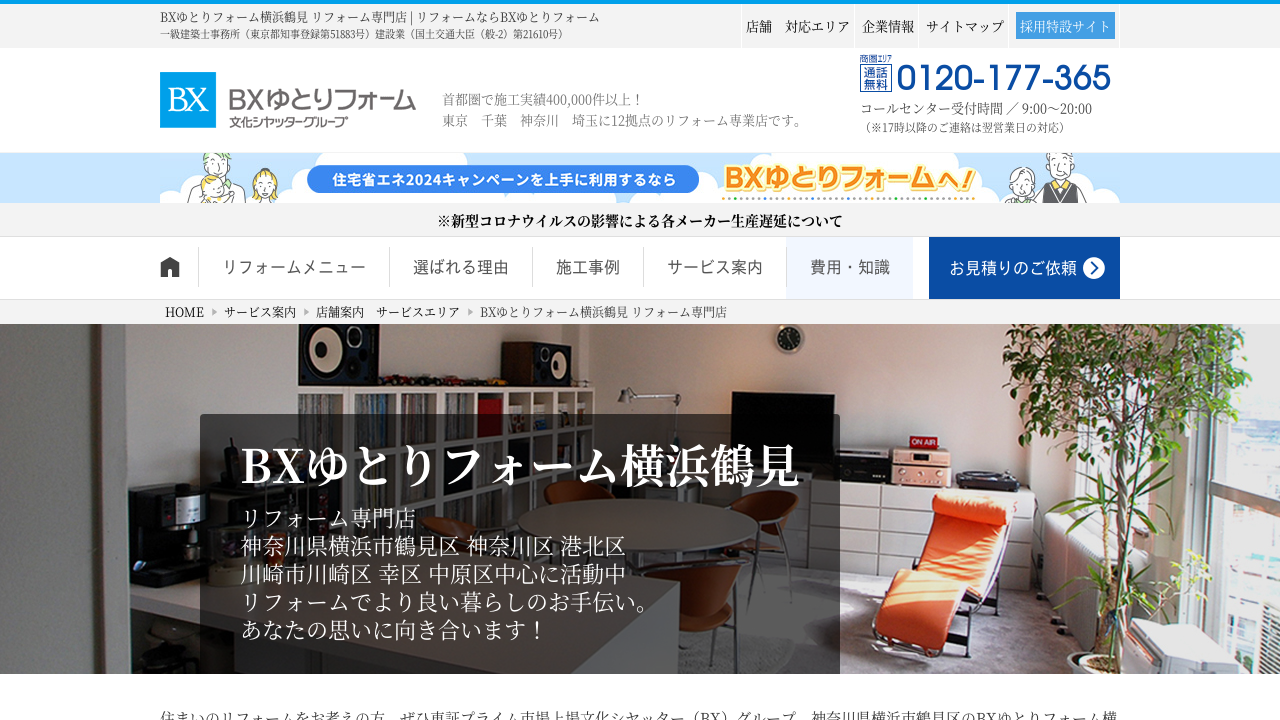Open the サービス案内 navigation item
Image resolution: width=1280 pixels, height=720 pixels.
pyautogui.click(x=715, y=268)
